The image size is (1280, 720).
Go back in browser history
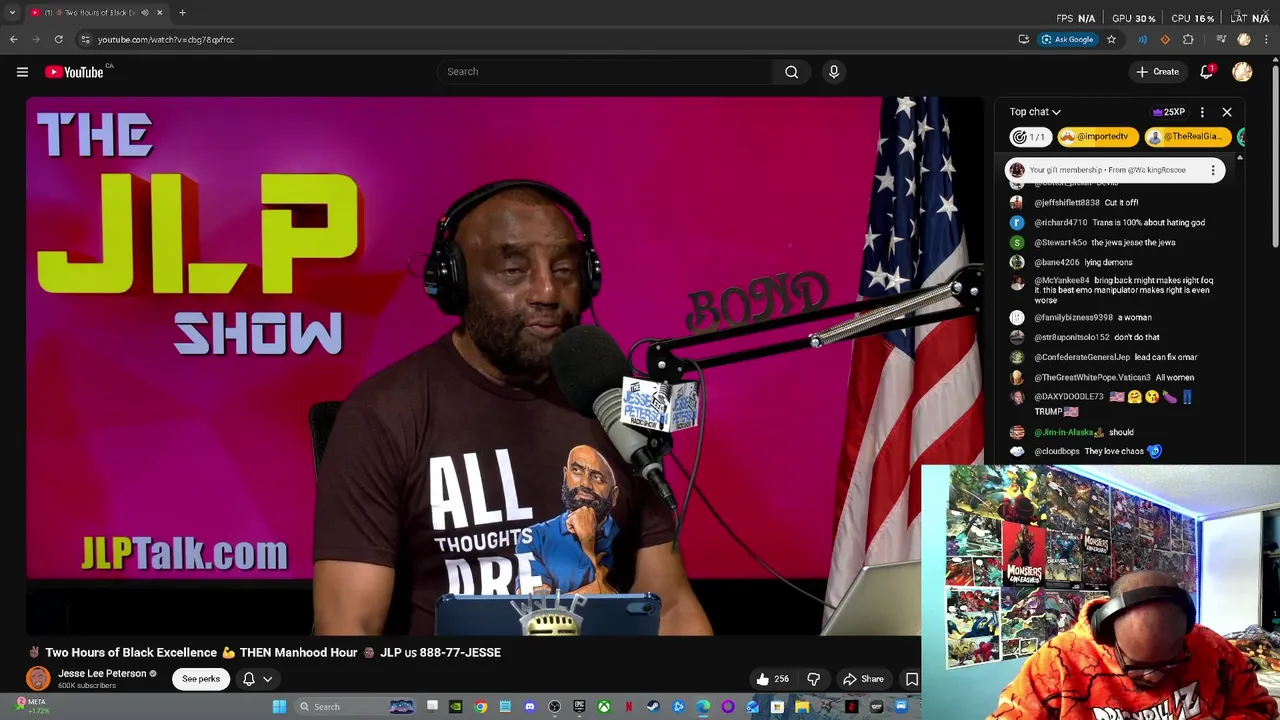pos(13,39)
